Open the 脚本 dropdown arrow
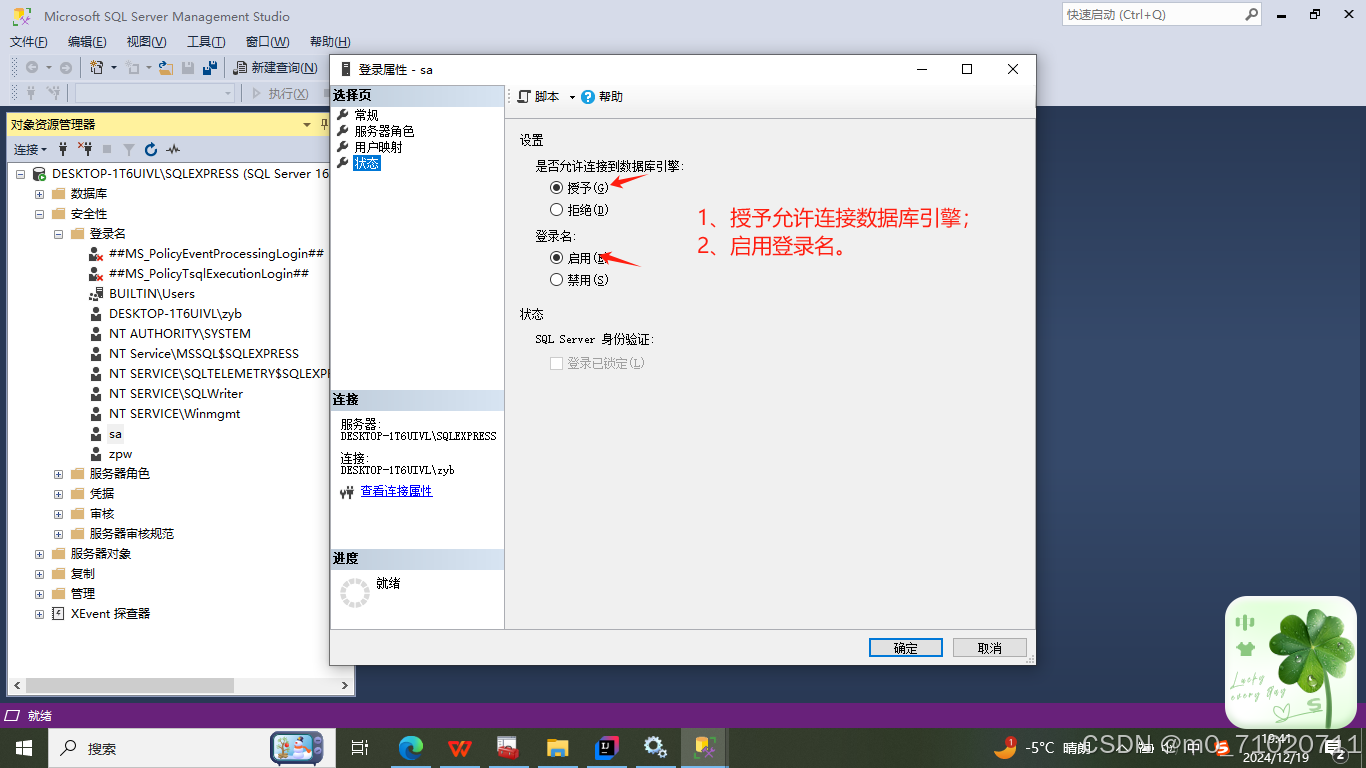Image resolution: width=1366 pixels, height=768 pixels. (x=572, y=97)
